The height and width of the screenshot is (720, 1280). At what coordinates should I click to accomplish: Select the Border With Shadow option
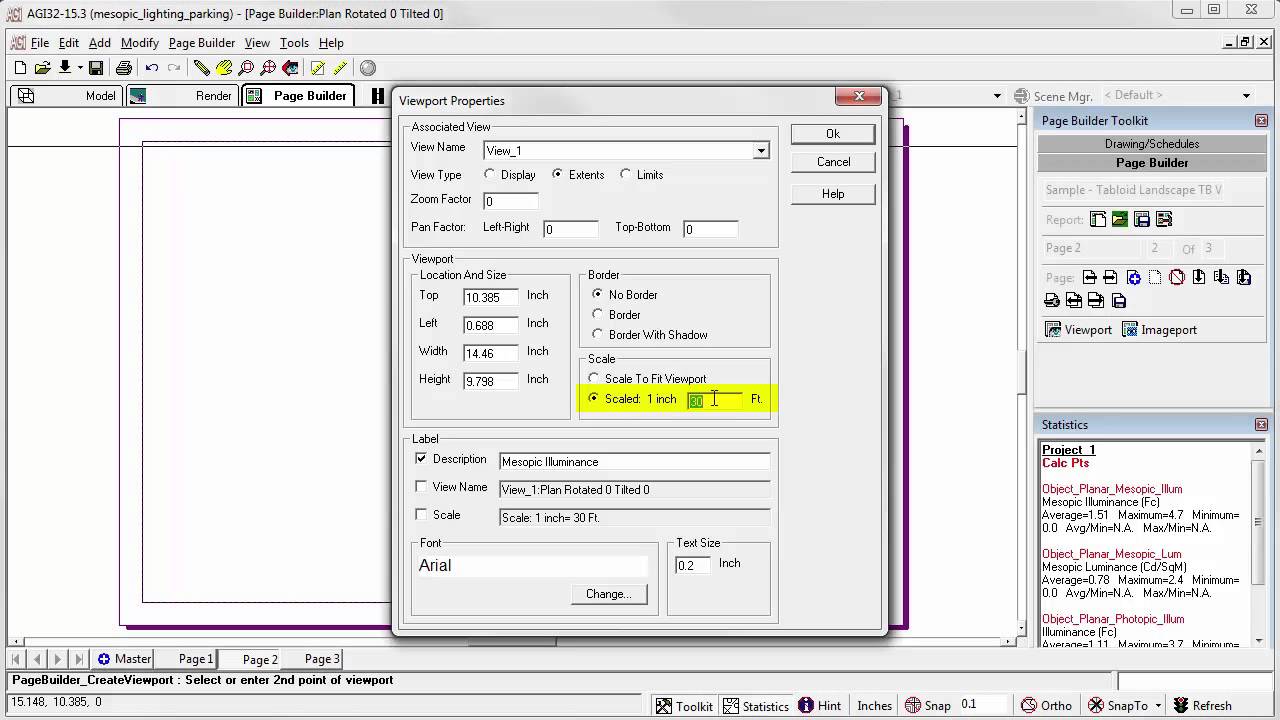click(x=597, y=334)
